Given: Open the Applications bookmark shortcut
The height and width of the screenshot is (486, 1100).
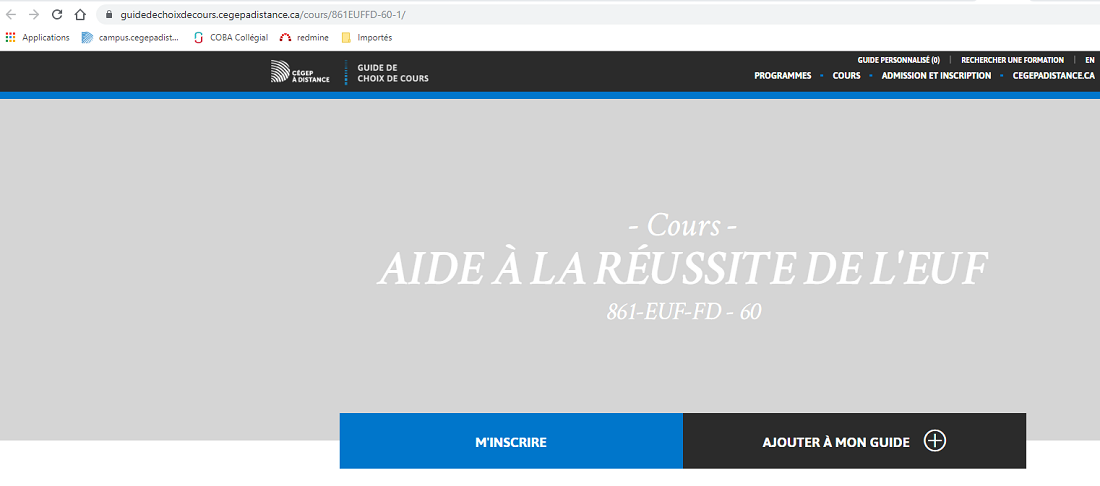Looking at the screenshot, I should pyautogui.click(x=38, y=38).
